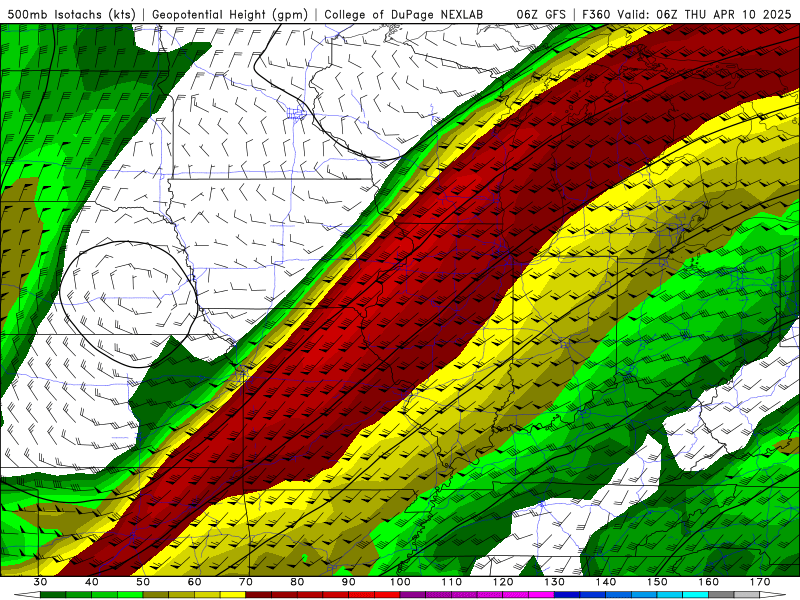Click the 150 label on the color scale

(657, 582)
